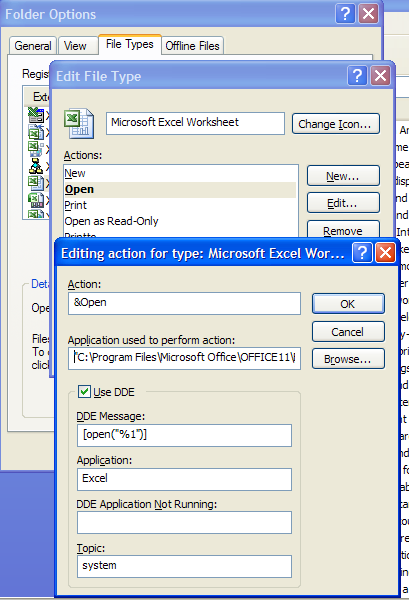Click help icon in Editing action dialog
The height and width of the screenshot is (600, 409).
(362, 253)
